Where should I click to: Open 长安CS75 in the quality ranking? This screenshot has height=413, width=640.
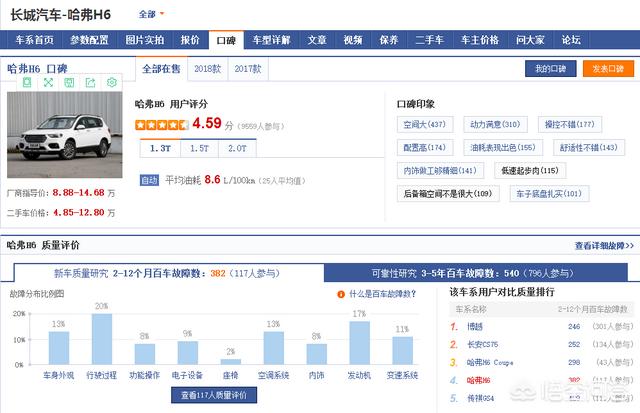tap(482, 344)
